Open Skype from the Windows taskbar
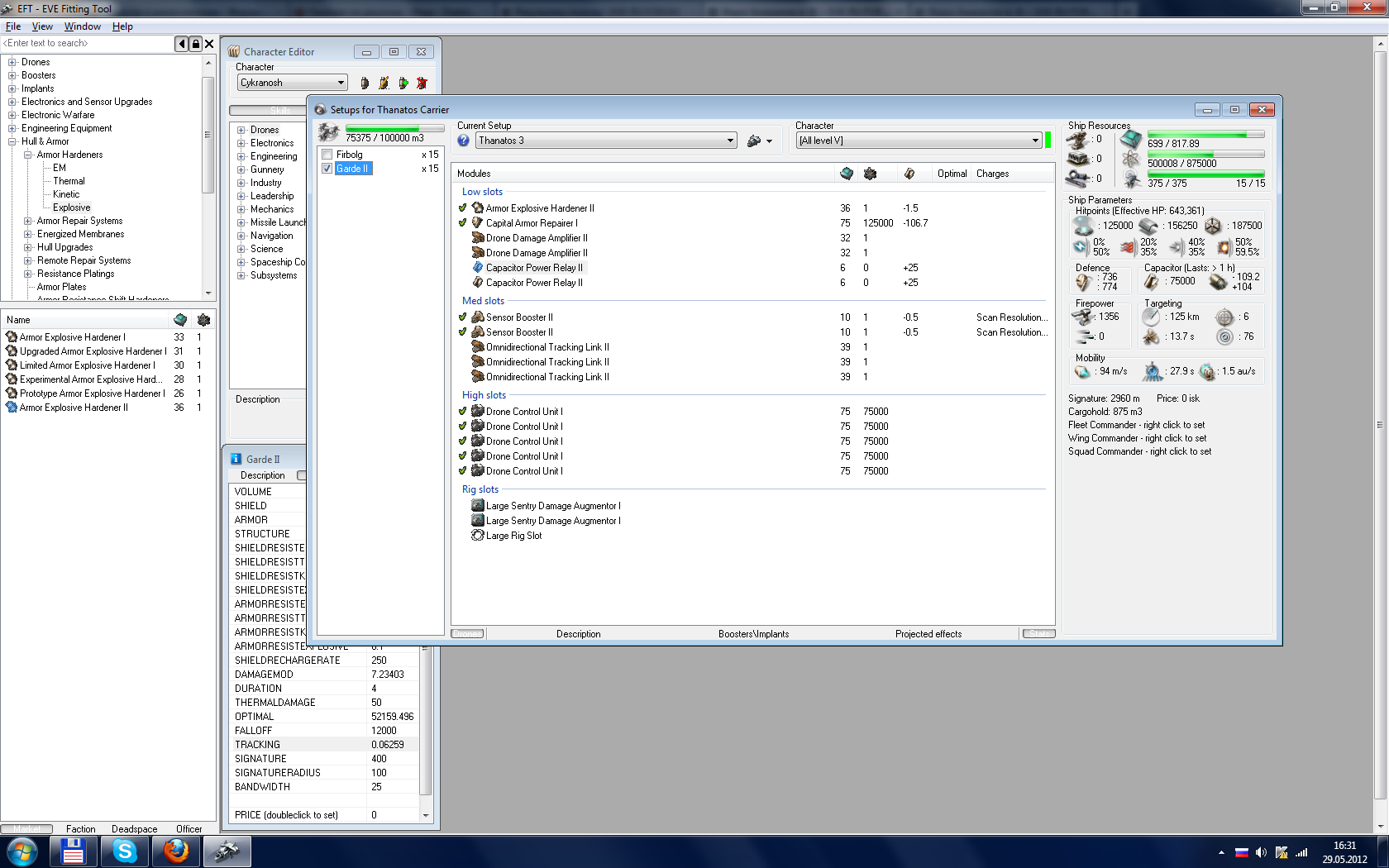Screen dimensions: 1389x868 click(x=125, y=851)
